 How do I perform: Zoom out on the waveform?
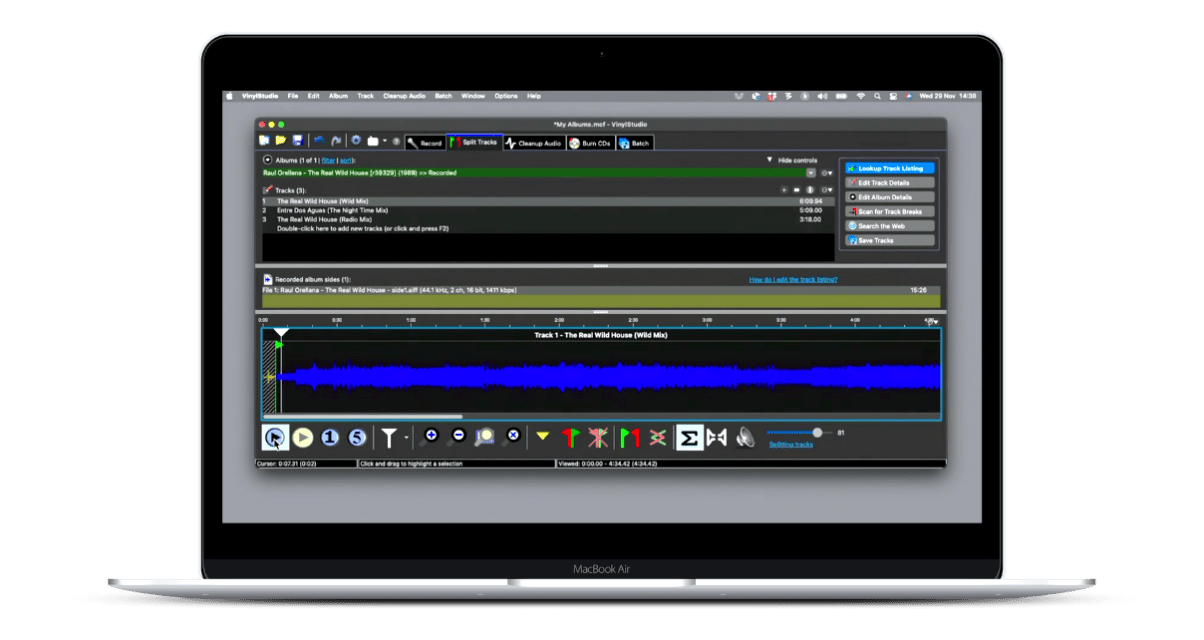(458, 435)
